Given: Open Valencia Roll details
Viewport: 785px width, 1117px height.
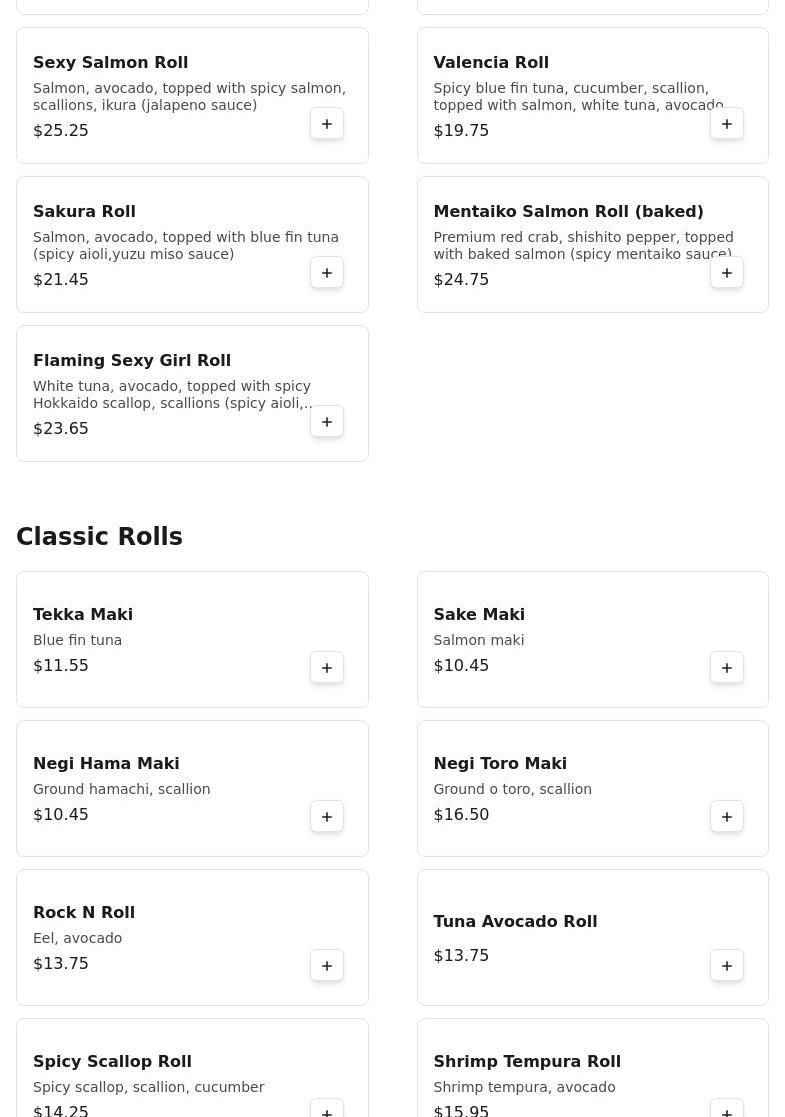Looking at the screenshot, I should [x=491, y=63].
